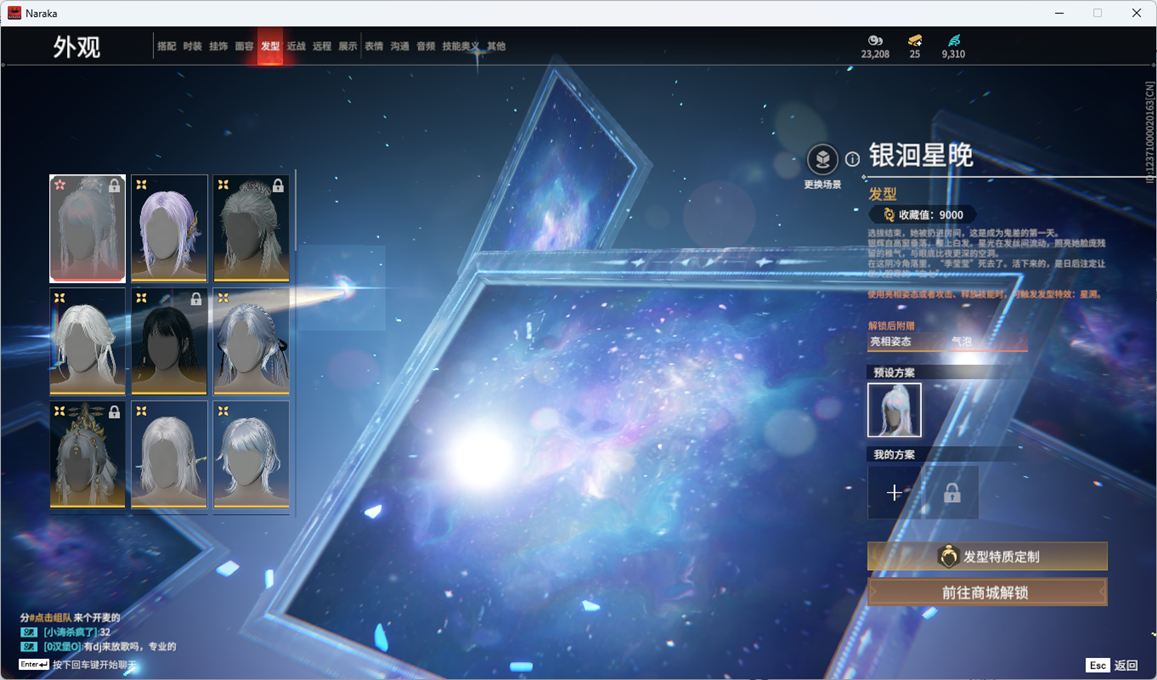Select the 发型 tab
The image size is (1157, 680).
coord(270,46)
